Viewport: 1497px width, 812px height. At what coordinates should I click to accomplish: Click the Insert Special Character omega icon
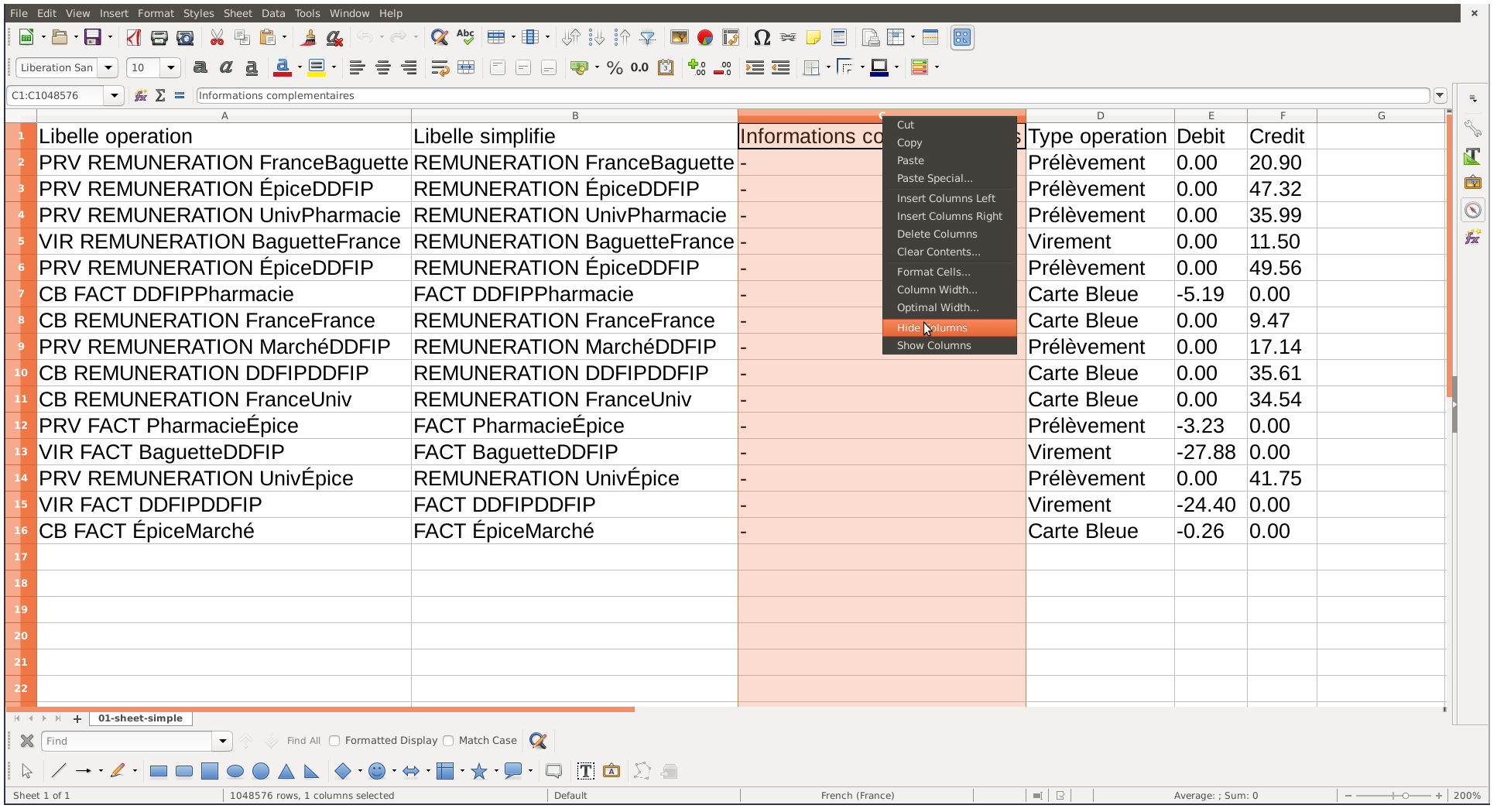(x=762, y=37)
